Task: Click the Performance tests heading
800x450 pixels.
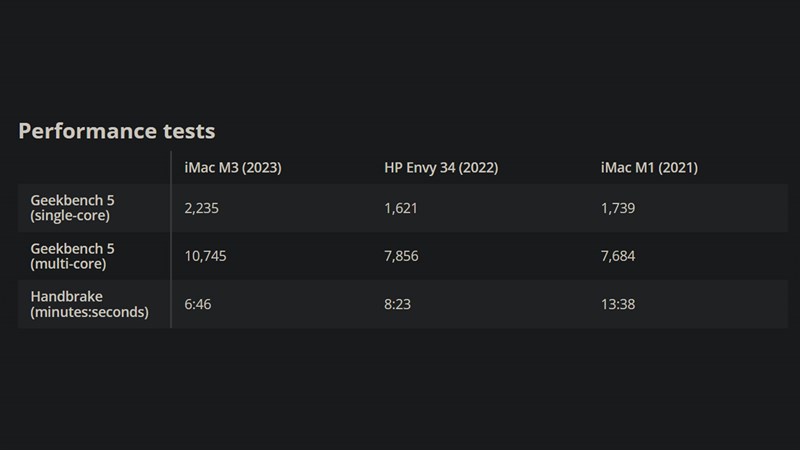Action: point(117,131)
